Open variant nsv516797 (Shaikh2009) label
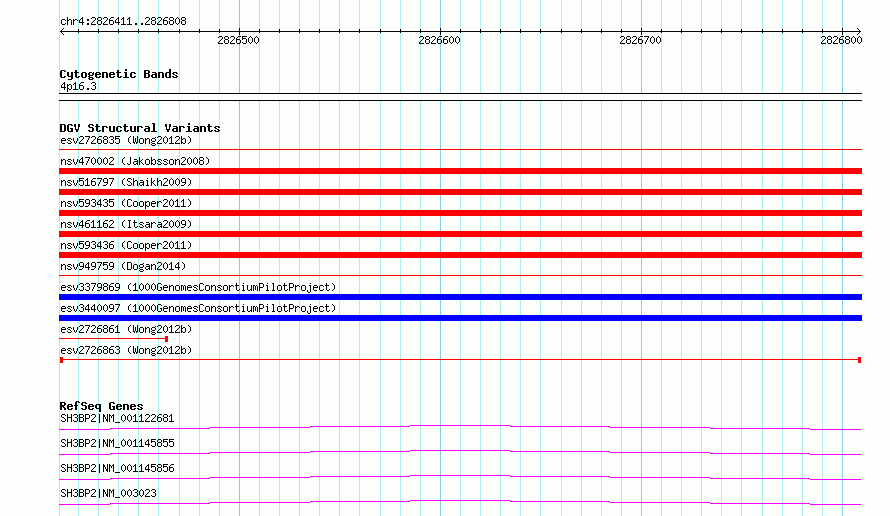This screenshot has height=516, width=890. (x=126, y=182)
